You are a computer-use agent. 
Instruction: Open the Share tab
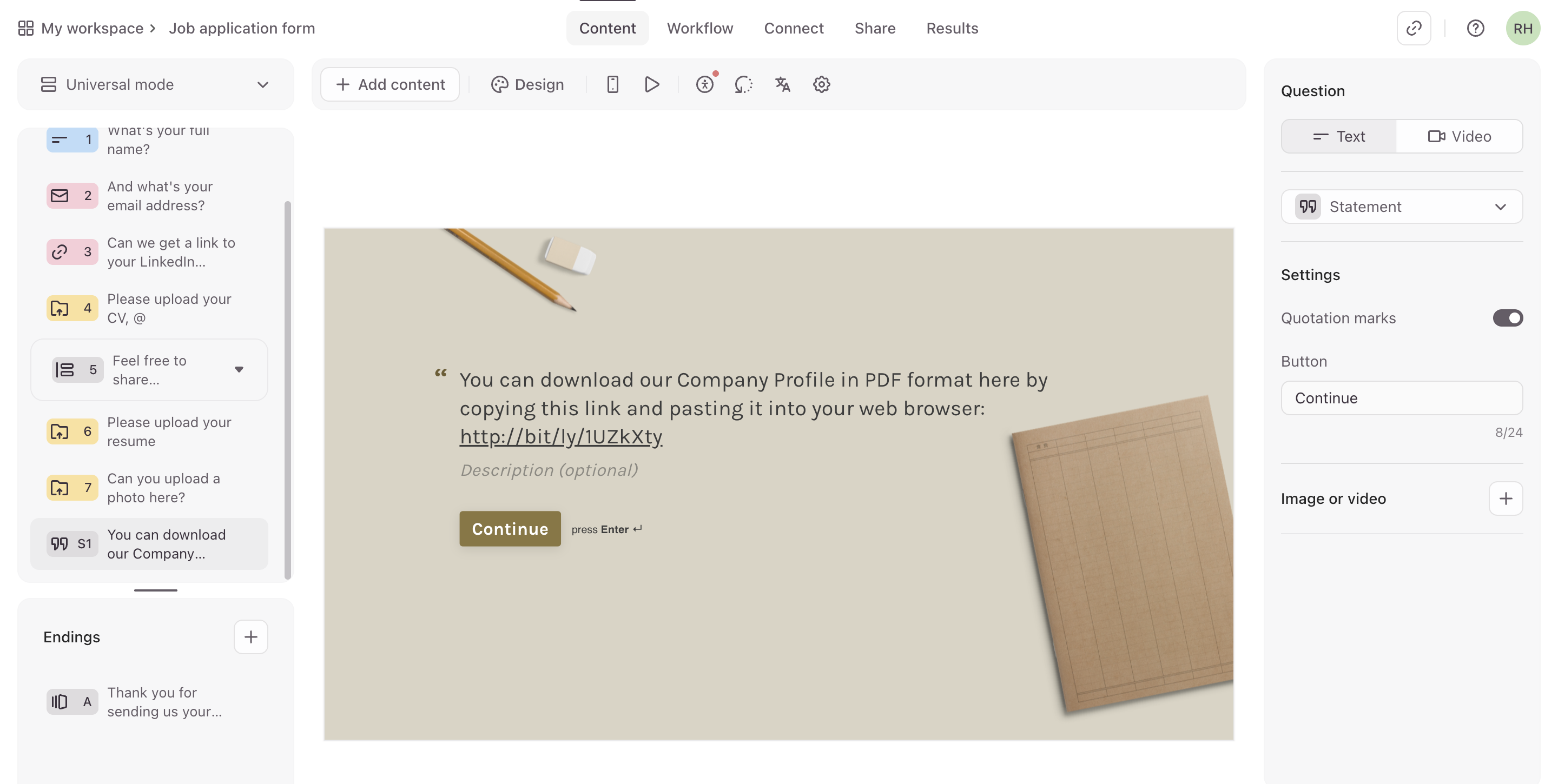point(875,29)
